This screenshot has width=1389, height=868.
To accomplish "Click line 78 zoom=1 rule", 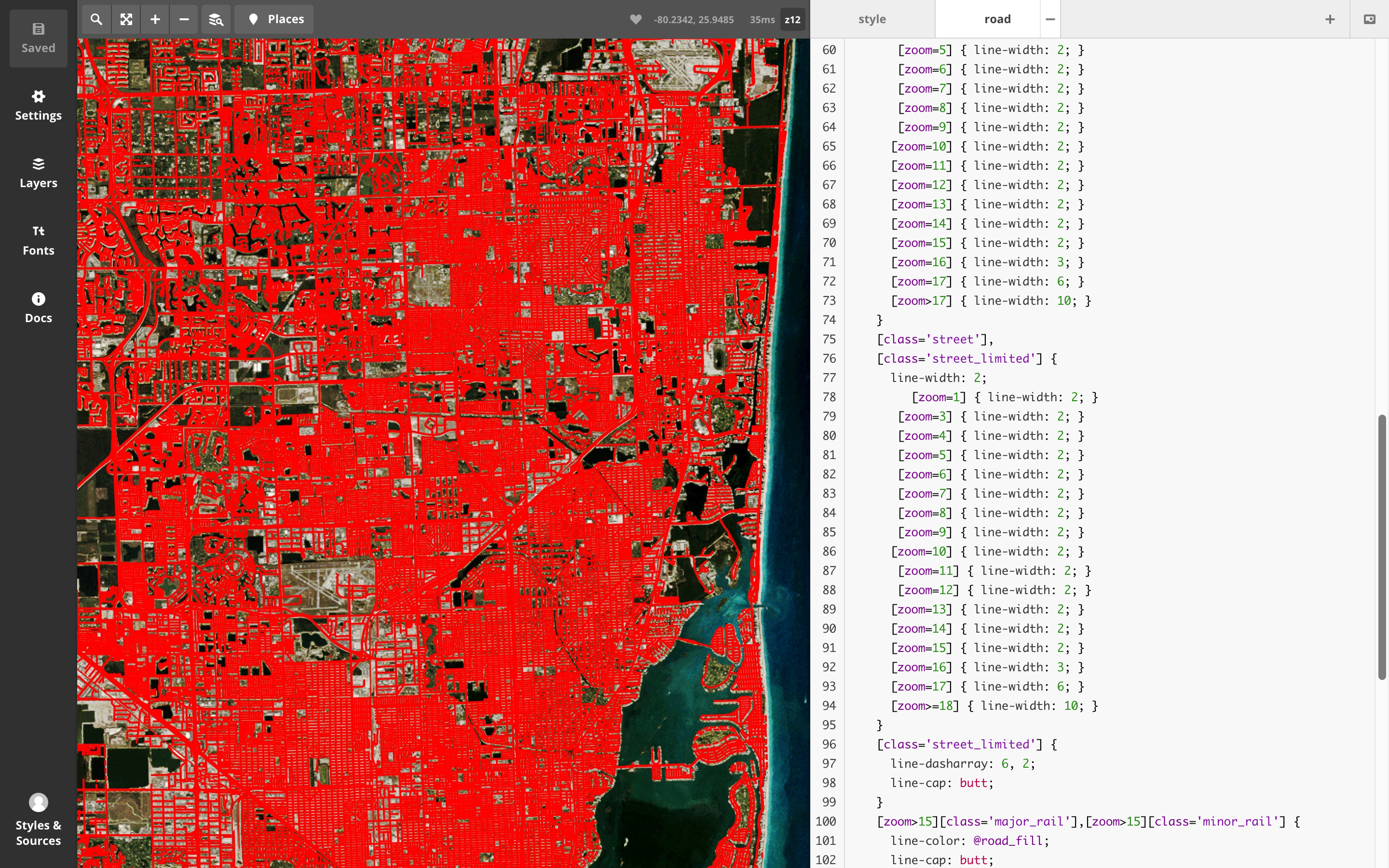I will pyautogui.click(x=1005, y=397).
